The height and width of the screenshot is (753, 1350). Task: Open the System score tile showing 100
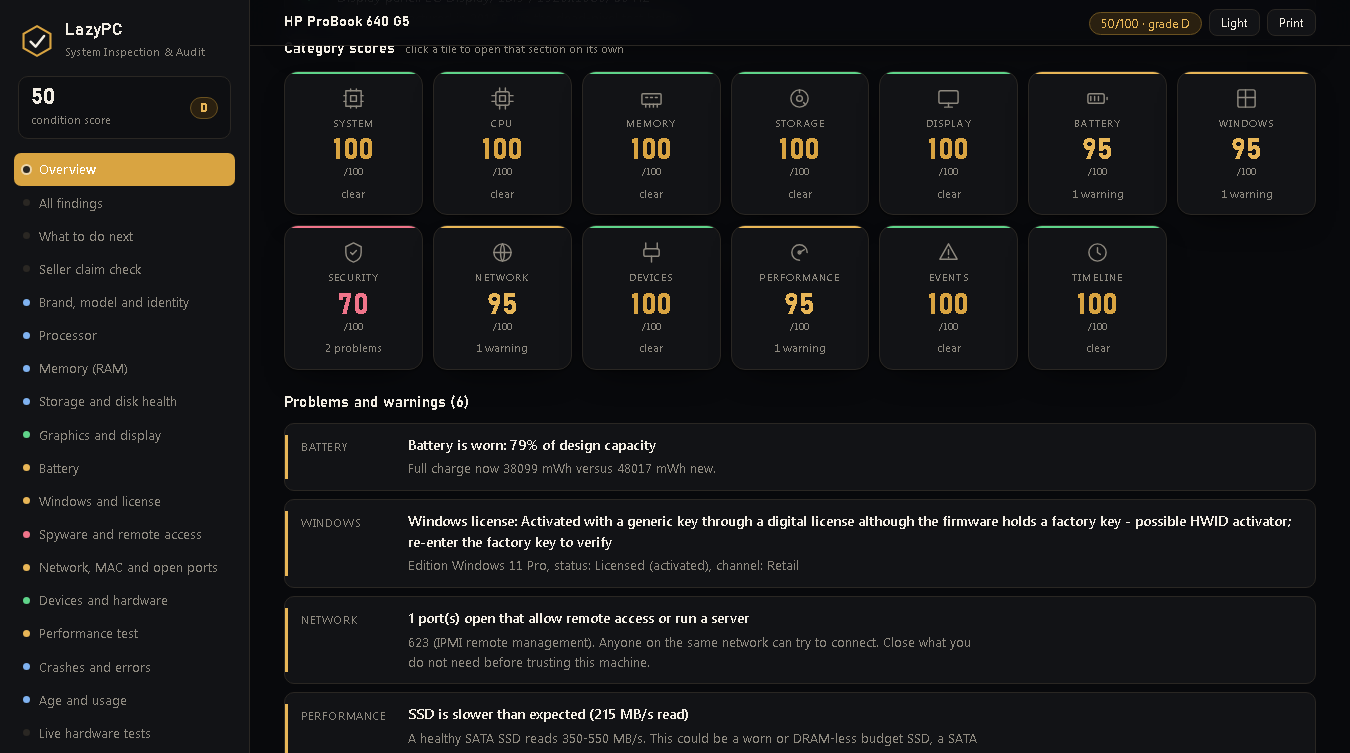point(353,143)
